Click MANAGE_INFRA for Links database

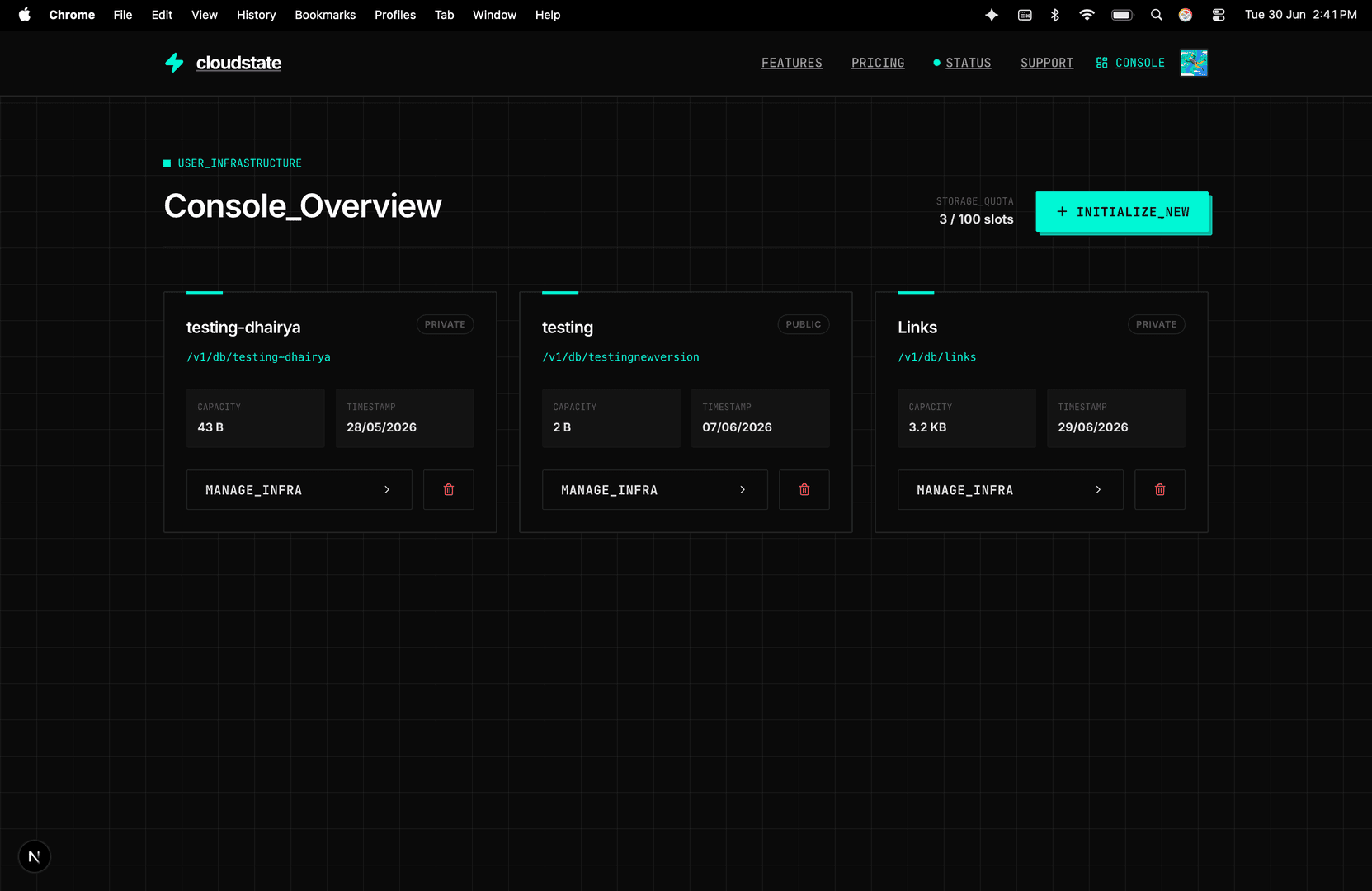(x=1011, y=490)
